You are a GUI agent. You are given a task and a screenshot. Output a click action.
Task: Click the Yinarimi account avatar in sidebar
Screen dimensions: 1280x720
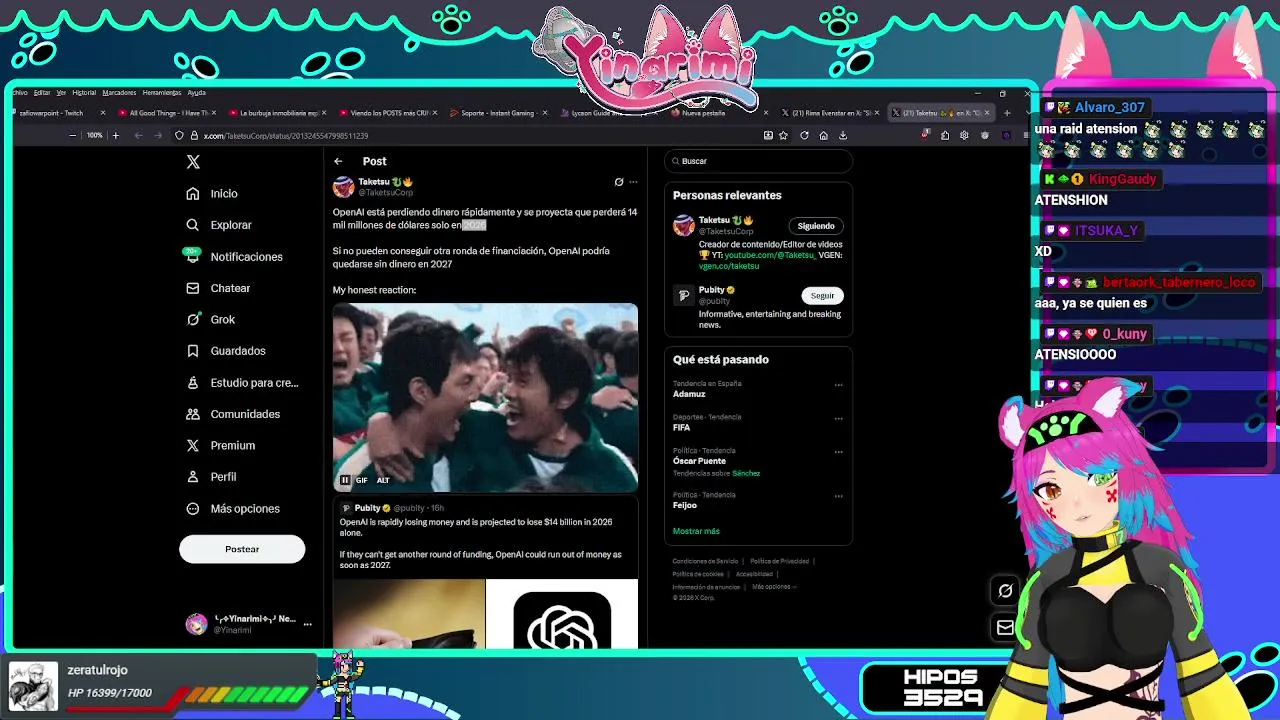point(196,624)
